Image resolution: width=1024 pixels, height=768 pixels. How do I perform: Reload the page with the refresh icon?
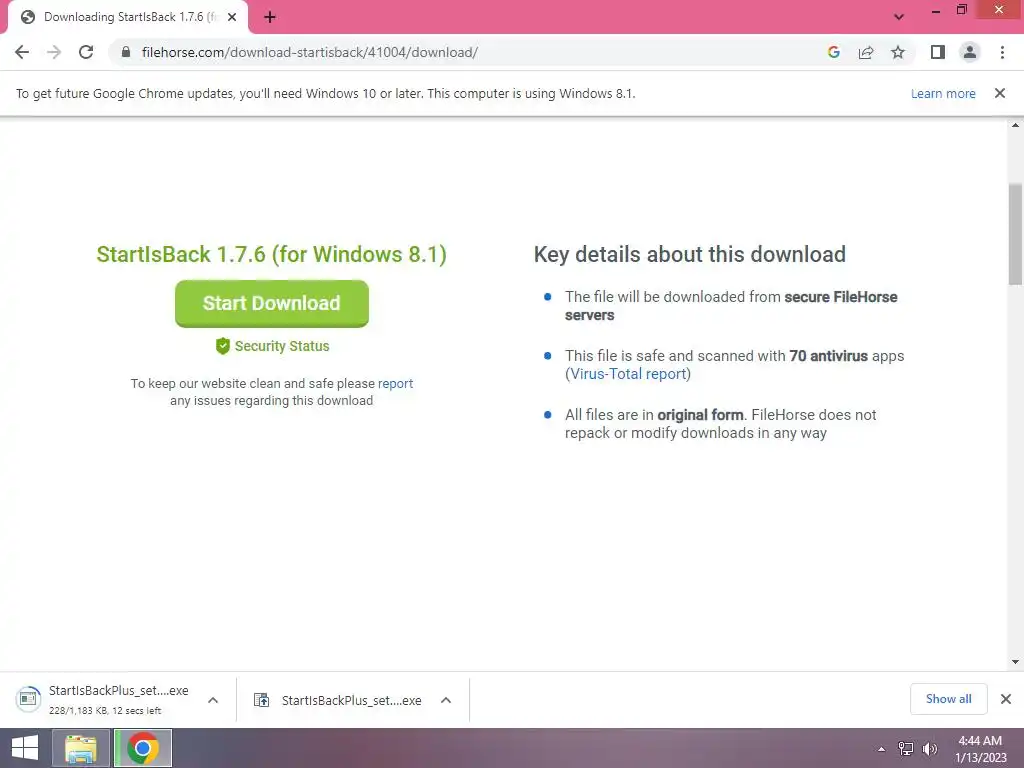86,52
